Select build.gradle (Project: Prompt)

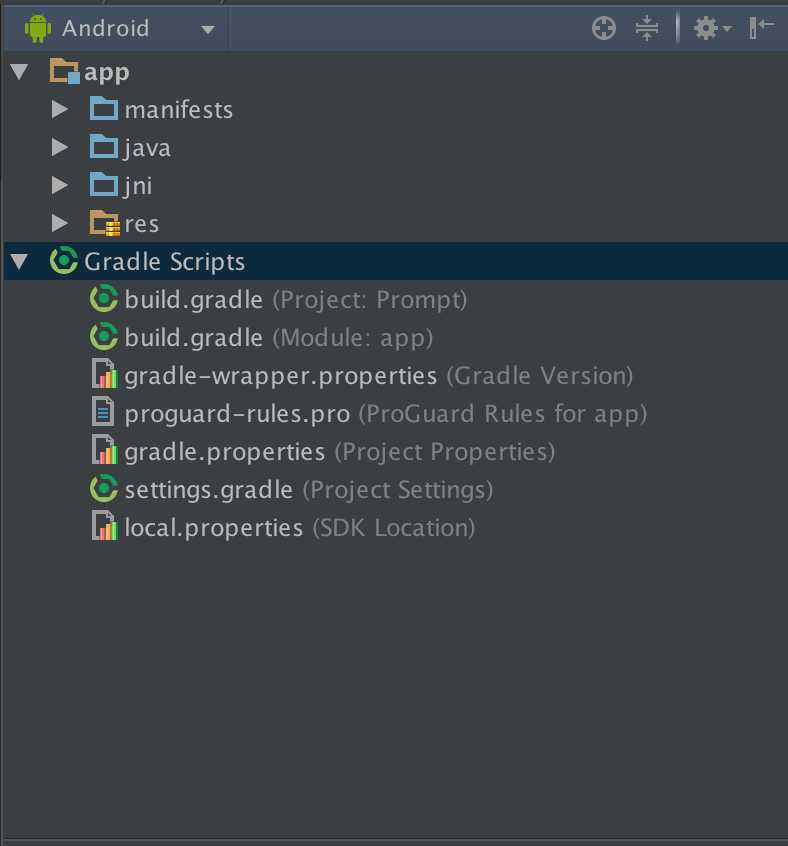(296, 299)
